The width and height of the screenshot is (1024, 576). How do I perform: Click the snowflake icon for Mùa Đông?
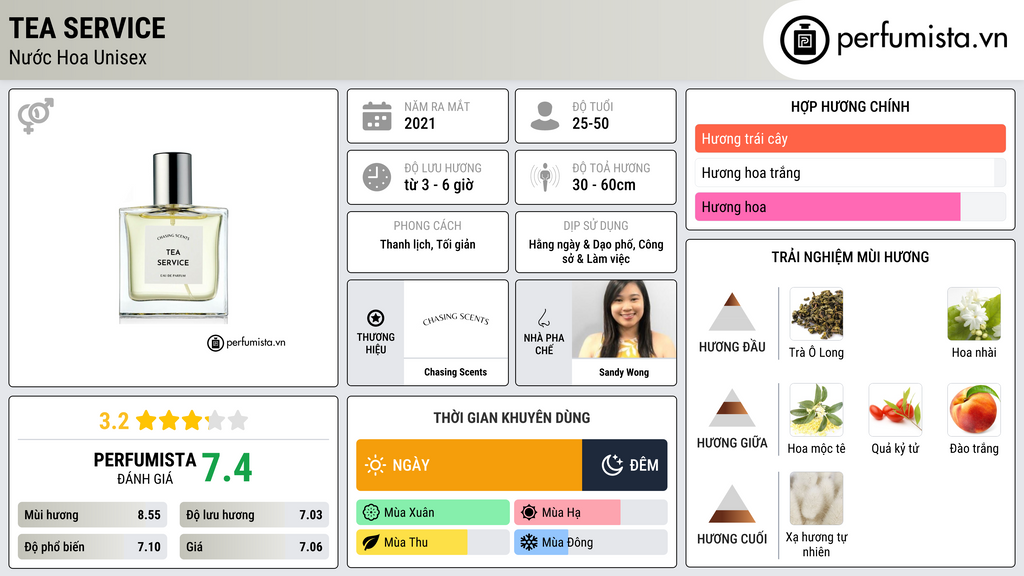pyautogui.click(x=529, y=542)
